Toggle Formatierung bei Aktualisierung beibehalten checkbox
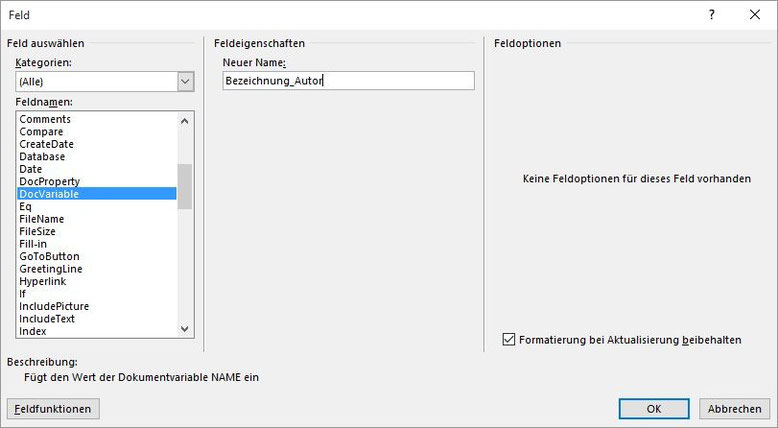The width and height of the screenshot is (778, 428). pyautogui.click(x=509, y=339)
